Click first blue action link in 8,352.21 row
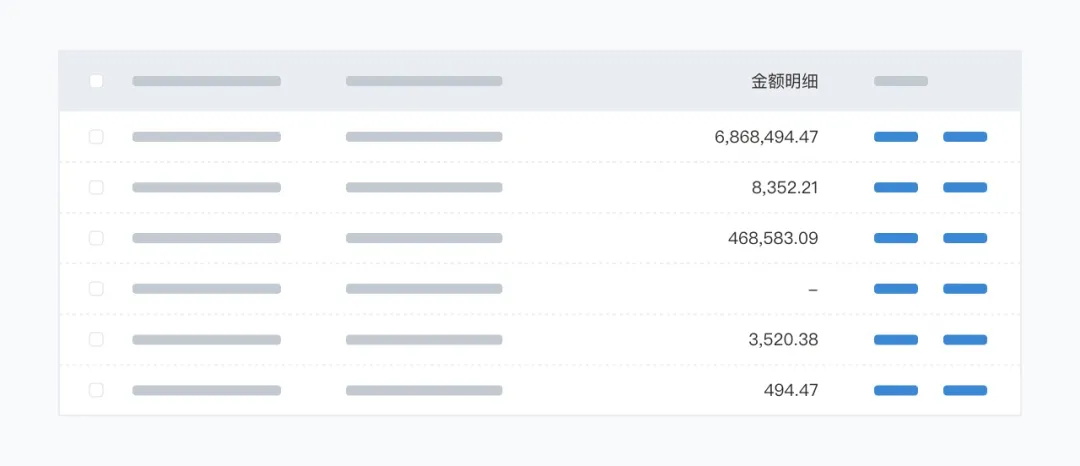This screenshot has width=1080, height=466. [x=896, y=187]
